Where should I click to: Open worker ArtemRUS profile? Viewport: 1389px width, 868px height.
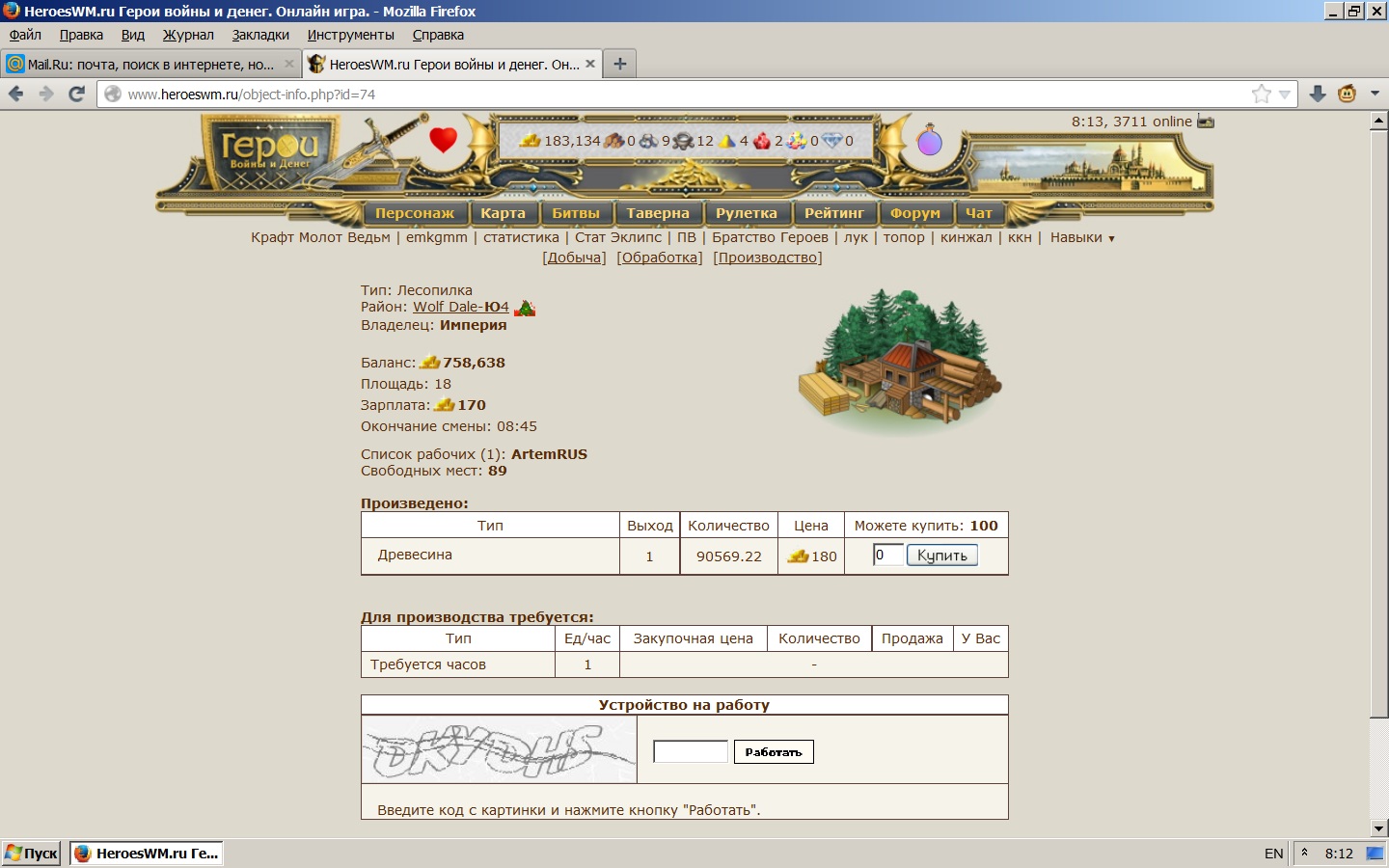549,454
